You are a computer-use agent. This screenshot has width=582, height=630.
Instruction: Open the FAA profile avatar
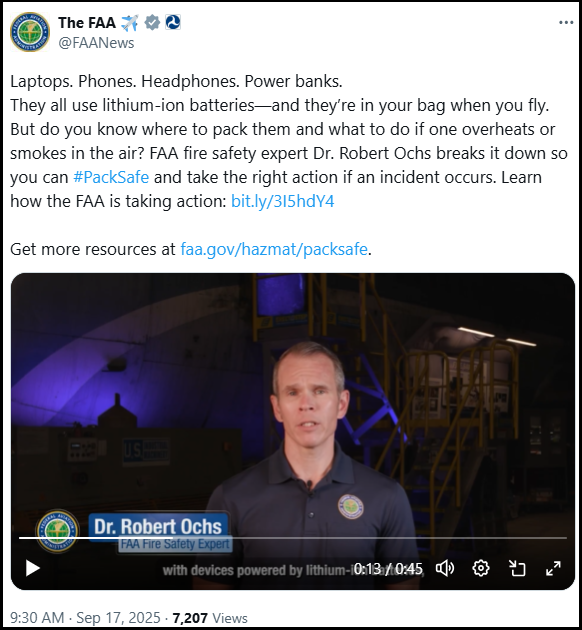[30, 32]
